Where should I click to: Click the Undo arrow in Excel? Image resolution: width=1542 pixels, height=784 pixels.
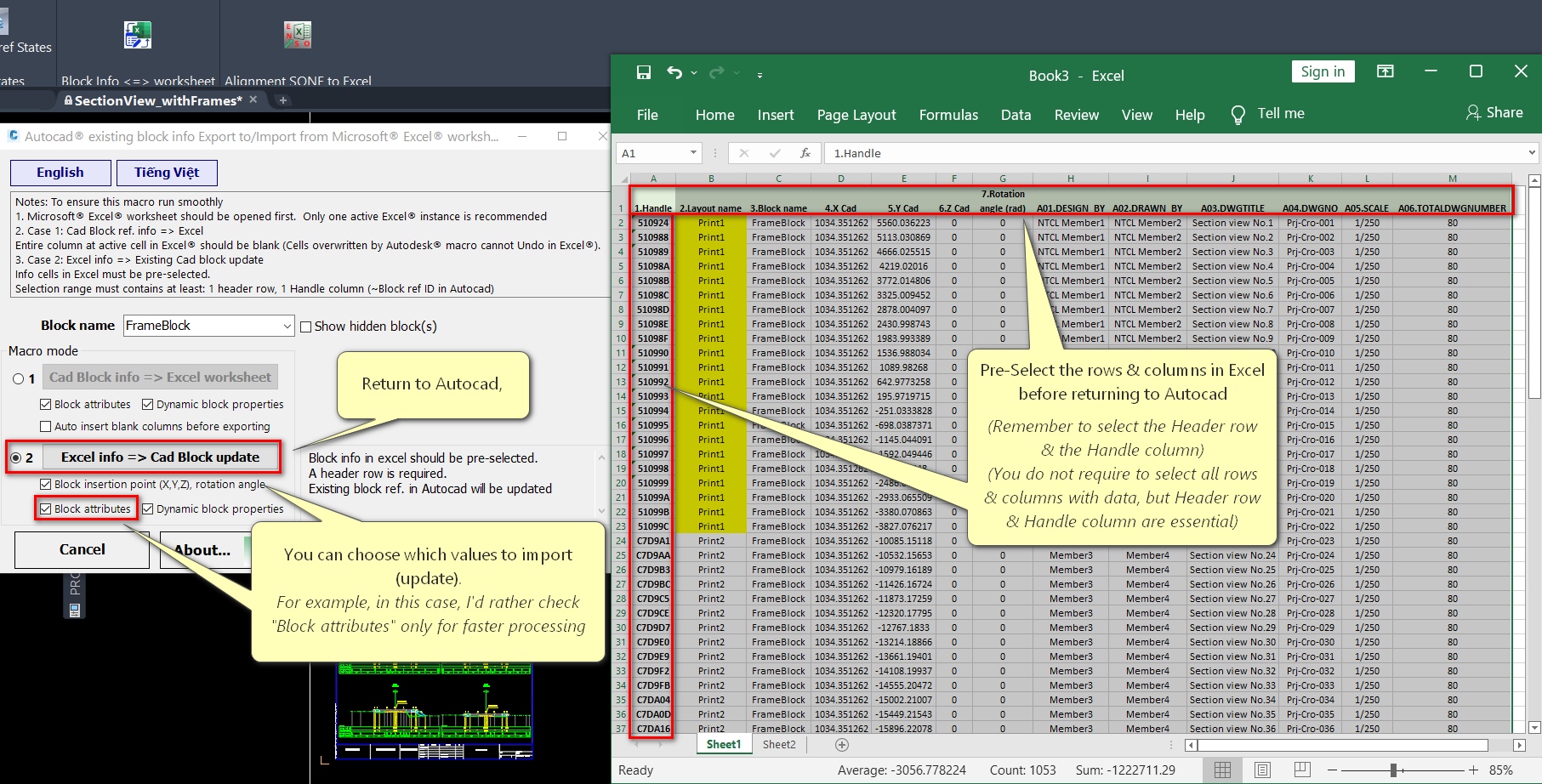[674, 74]
